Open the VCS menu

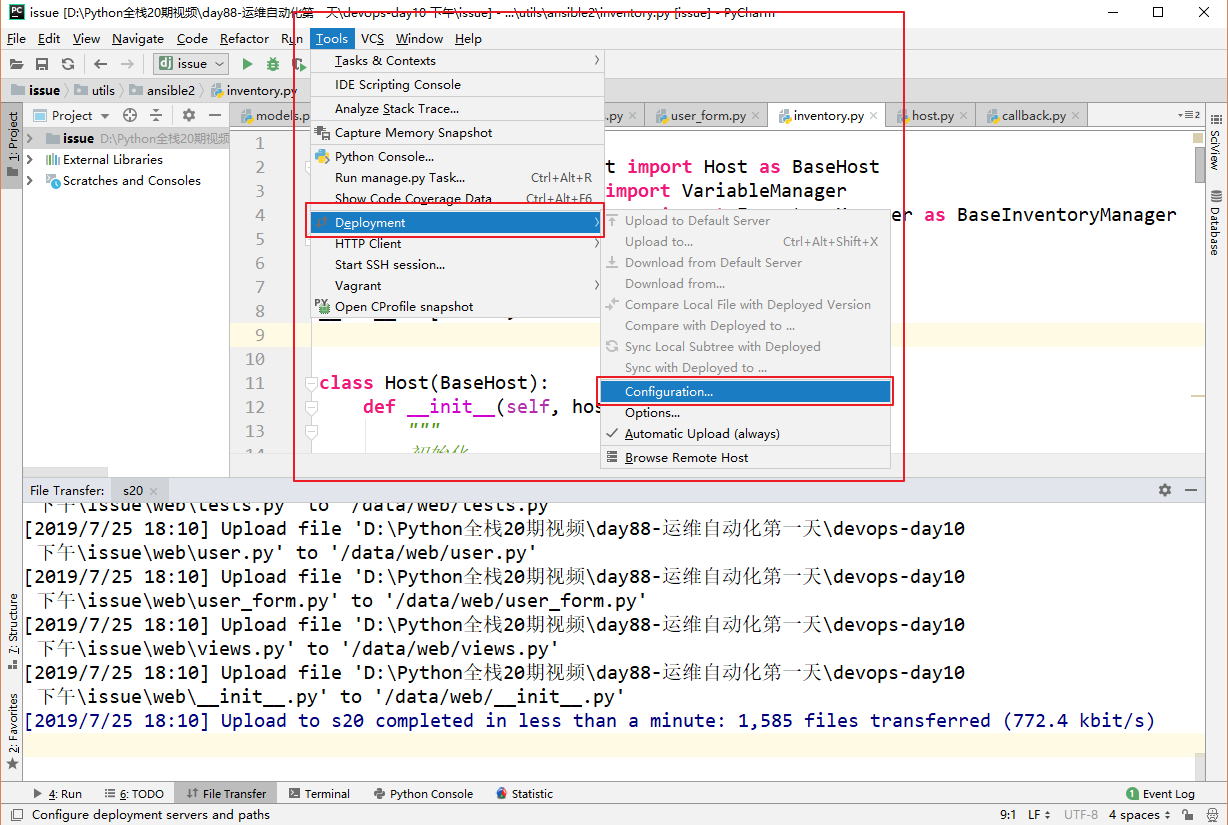(x=372, y=39)
